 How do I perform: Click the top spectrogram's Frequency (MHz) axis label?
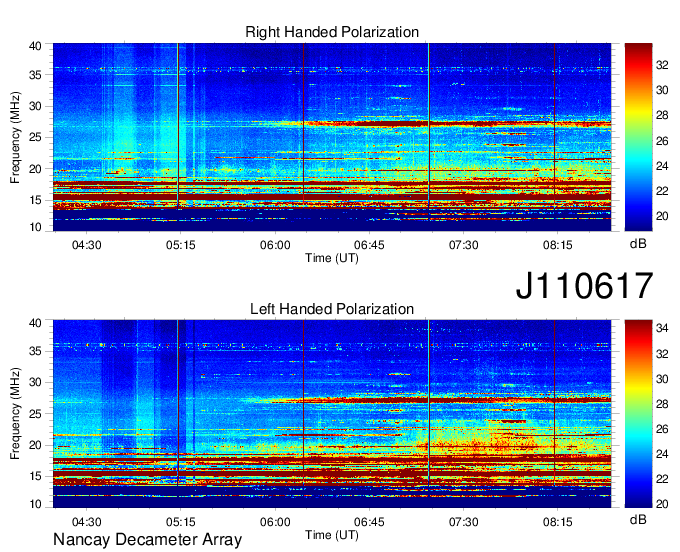pos(15,137)
